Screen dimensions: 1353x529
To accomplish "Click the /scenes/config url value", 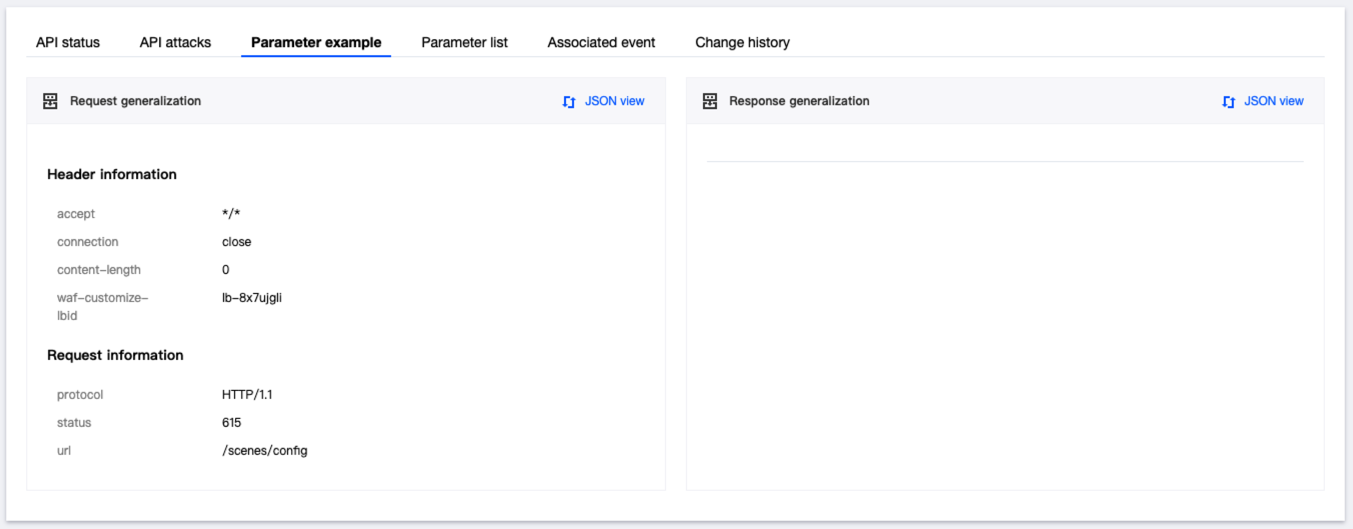I will 265,451.
